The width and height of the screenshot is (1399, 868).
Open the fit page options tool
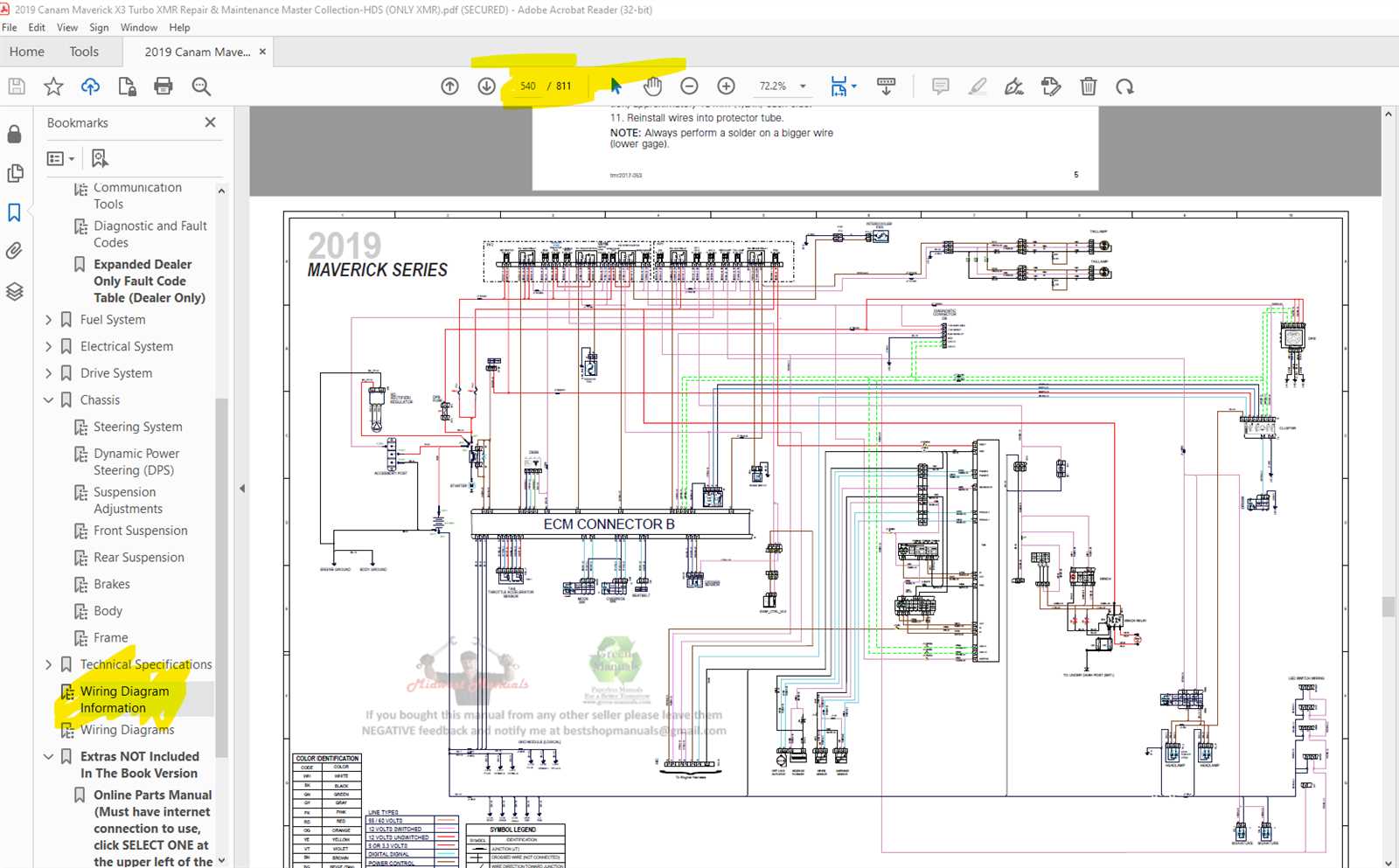[x=843, y=86]
